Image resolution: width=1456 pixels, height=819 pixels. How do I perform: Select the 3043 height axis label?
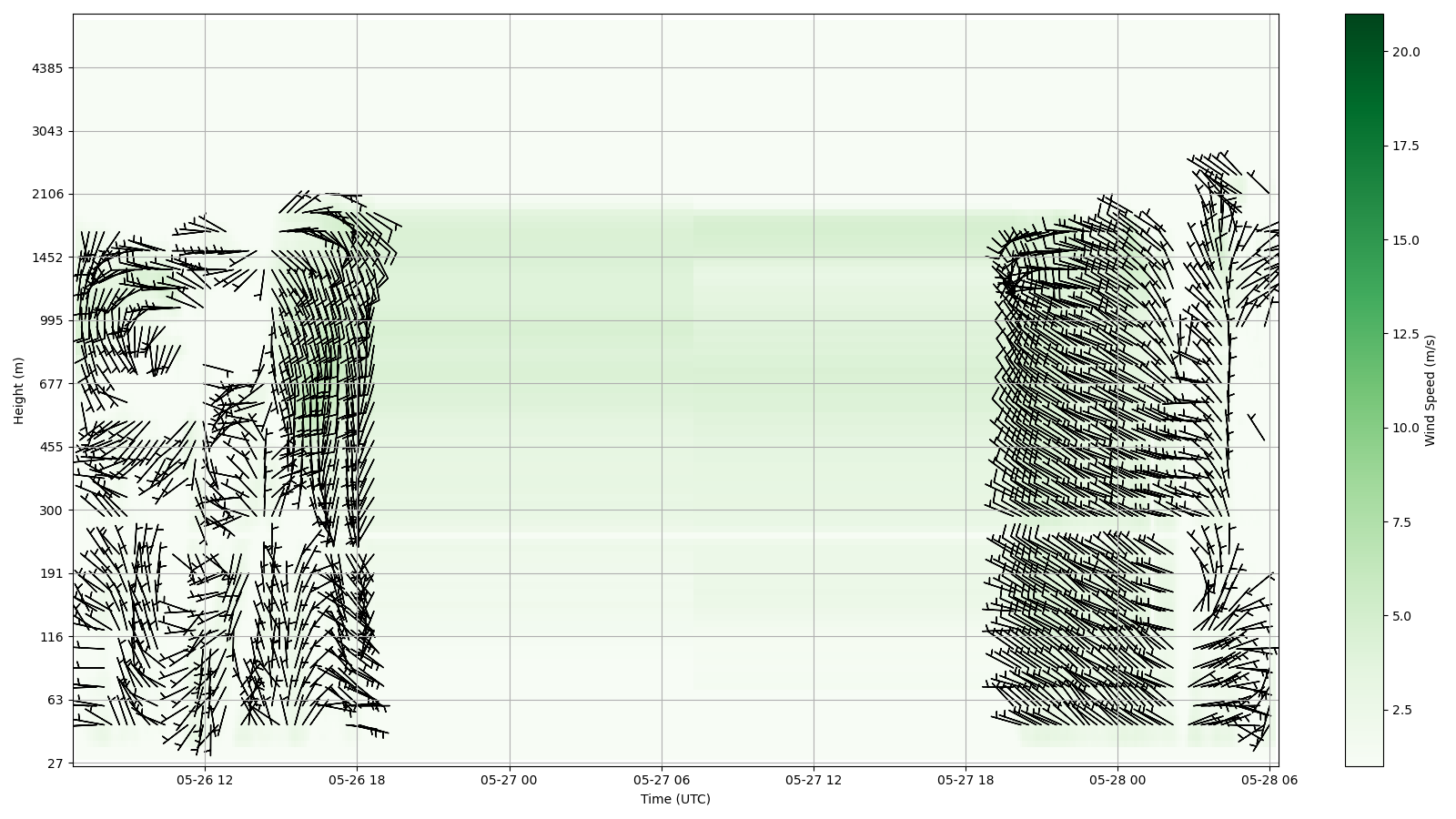coord(47,131)
